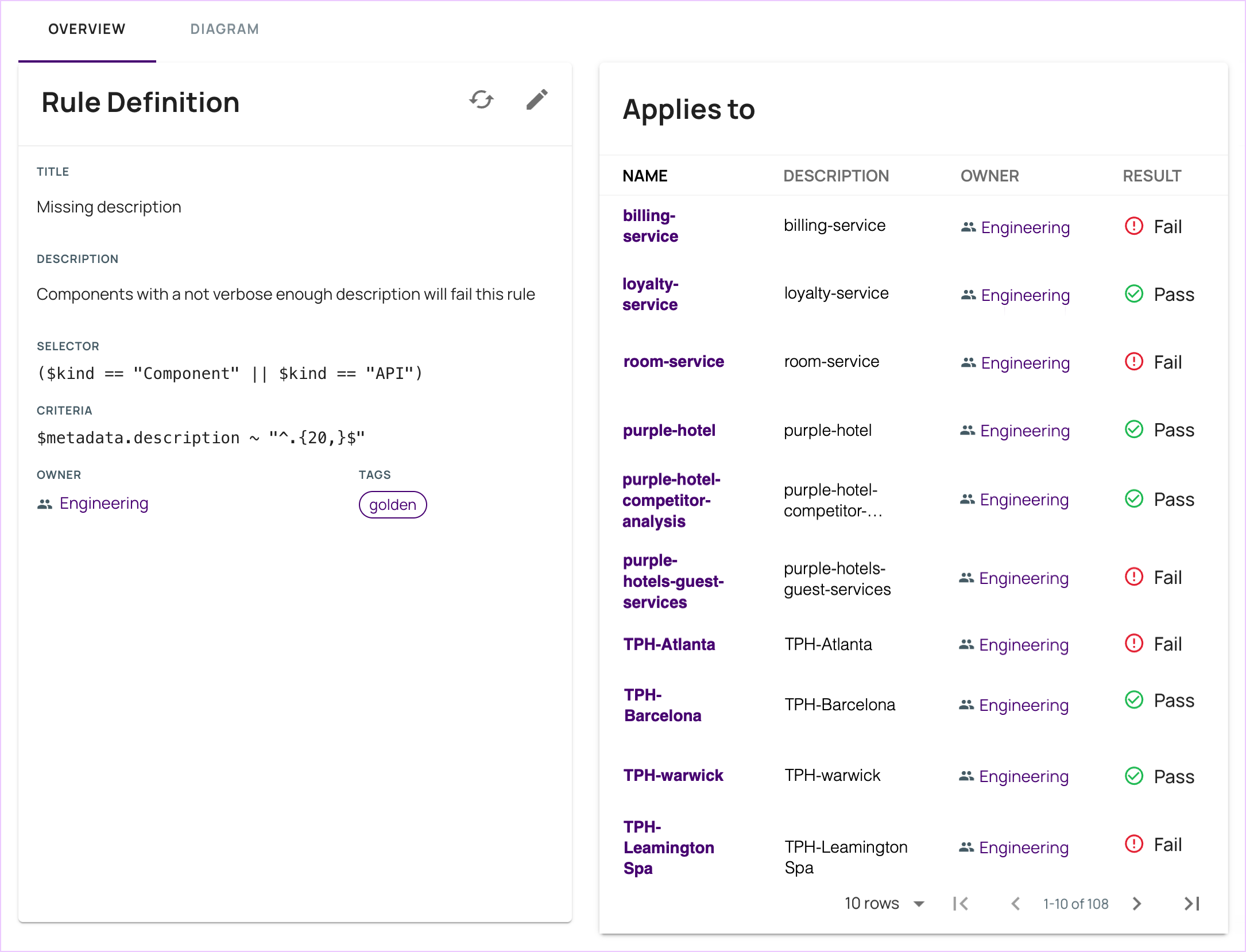1246x952 pixels.
Task: Click the Pass check icon for loyalty-service
Action: pos(1134,294)
